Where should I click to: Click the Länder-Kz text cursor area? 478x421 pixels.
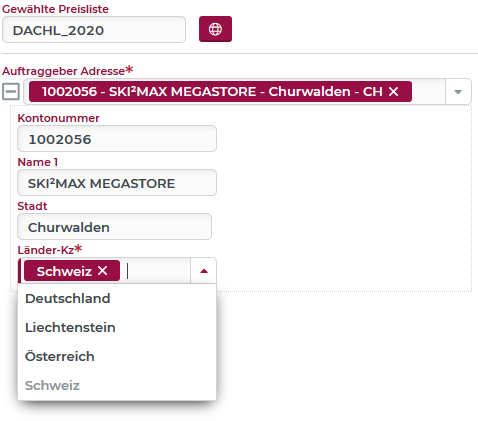pos(157,271)
